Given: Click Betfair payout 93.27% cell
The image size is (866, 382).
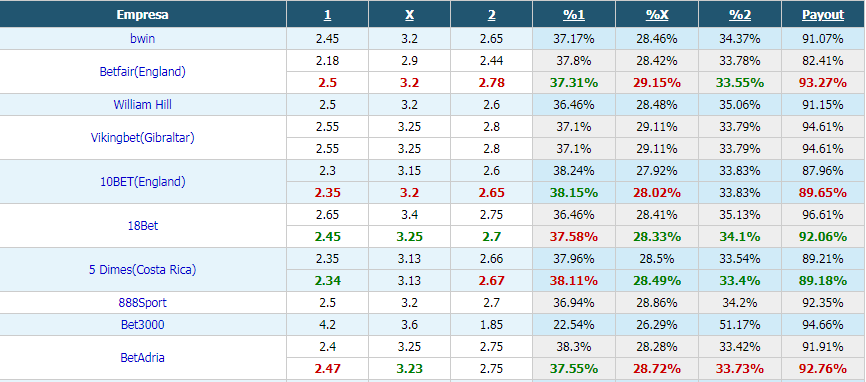Looking at the screenshot, I should [823, 83].
